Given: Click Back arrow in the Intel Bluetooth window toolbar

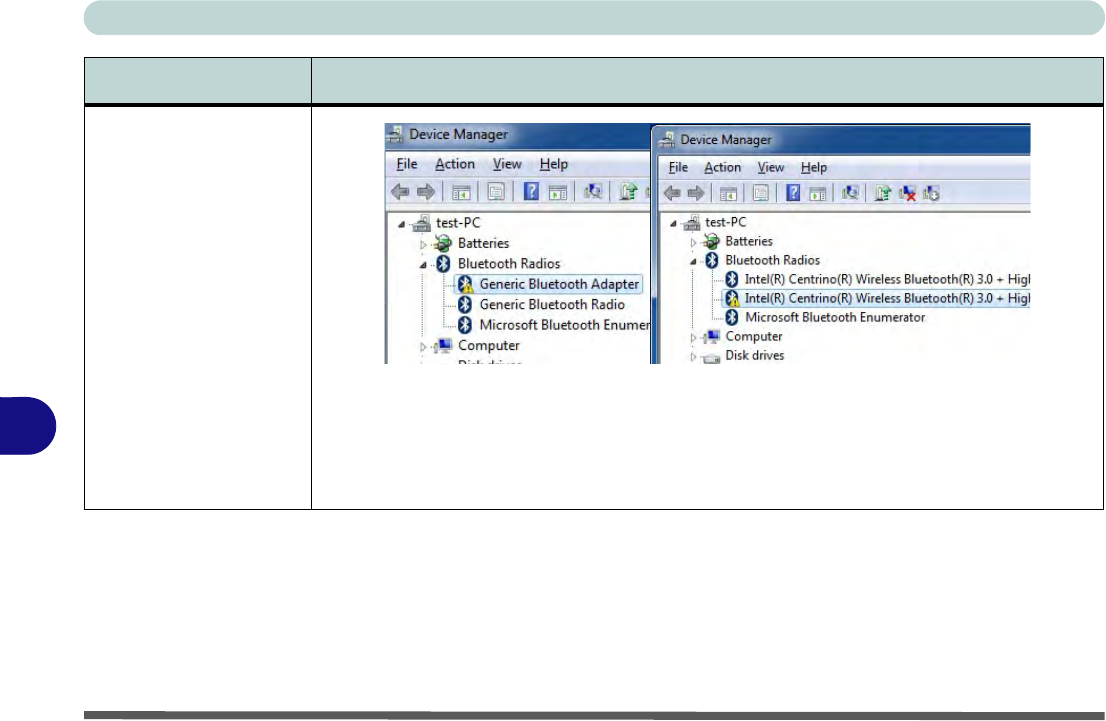Looking at the screenshot, I should tap(673, 194).
